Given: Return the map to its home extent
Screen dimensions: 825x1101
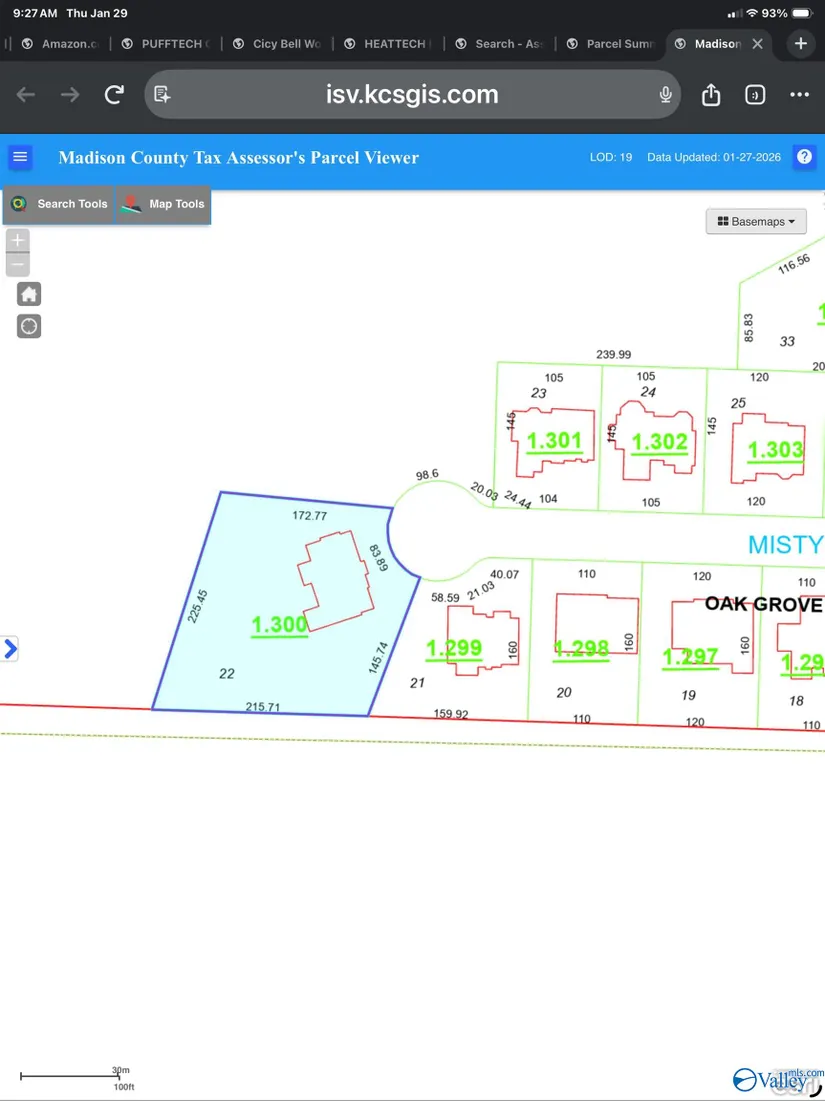Looking at the screenshot, I should click(29, 294).
